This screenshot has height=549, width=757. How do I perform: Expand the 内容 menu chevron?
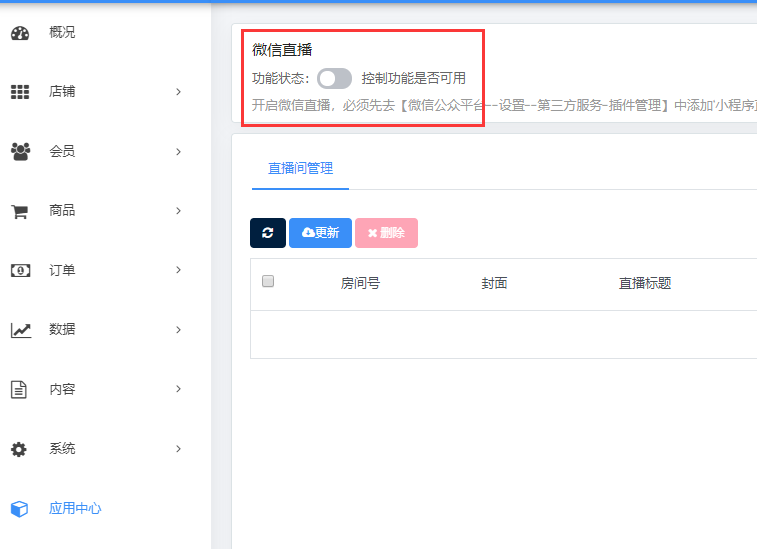(x=179, y=389)
